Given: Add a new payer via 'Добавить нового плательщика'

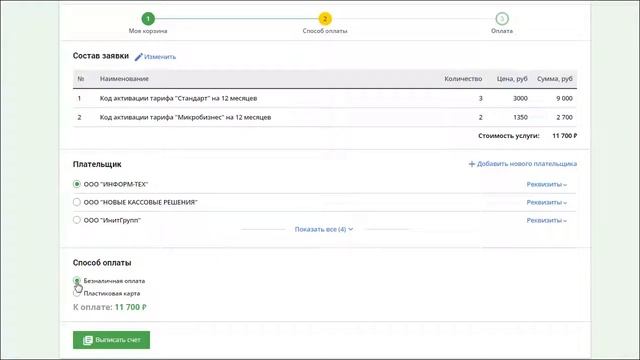Looking at the screenshot, I should point(522,164).
